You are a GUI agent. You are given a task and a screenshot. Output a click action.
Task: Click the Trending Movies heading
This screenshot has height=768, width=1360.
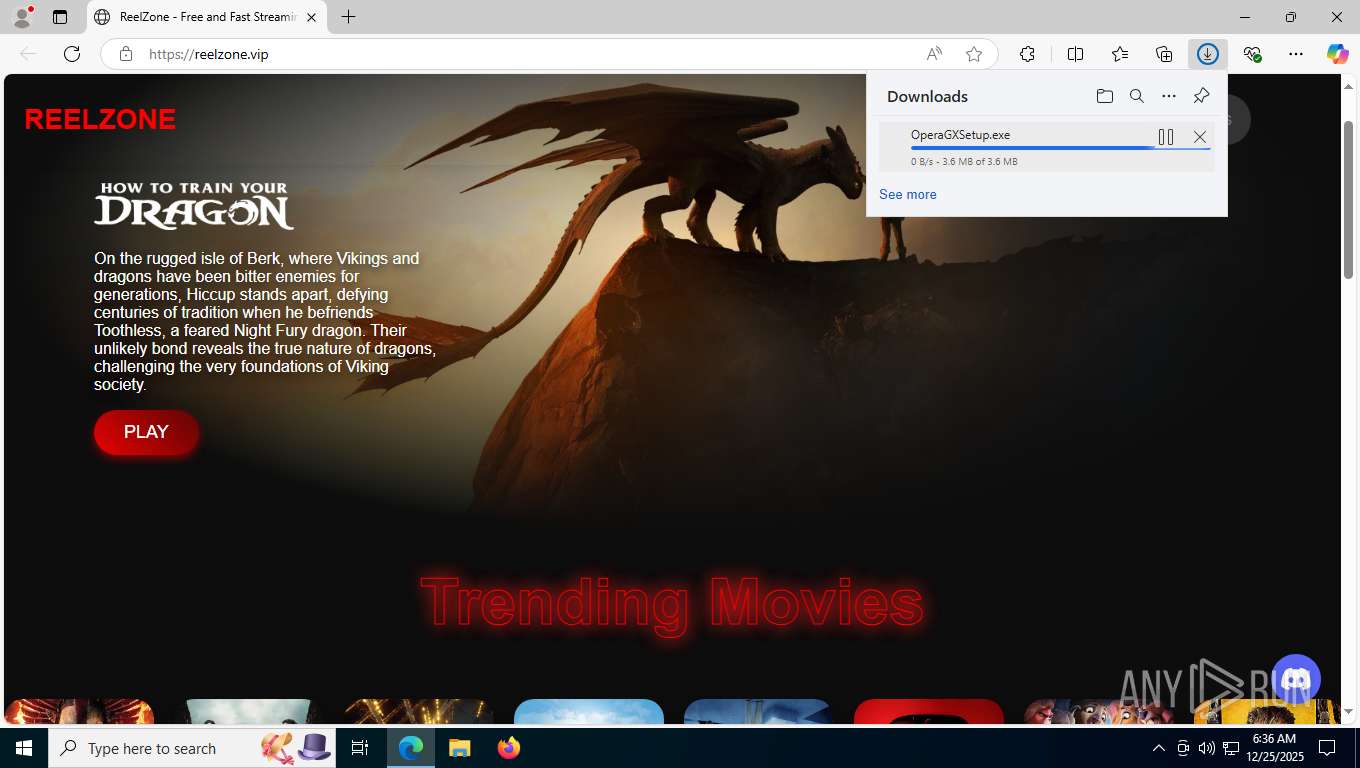(x=672, y=602)
